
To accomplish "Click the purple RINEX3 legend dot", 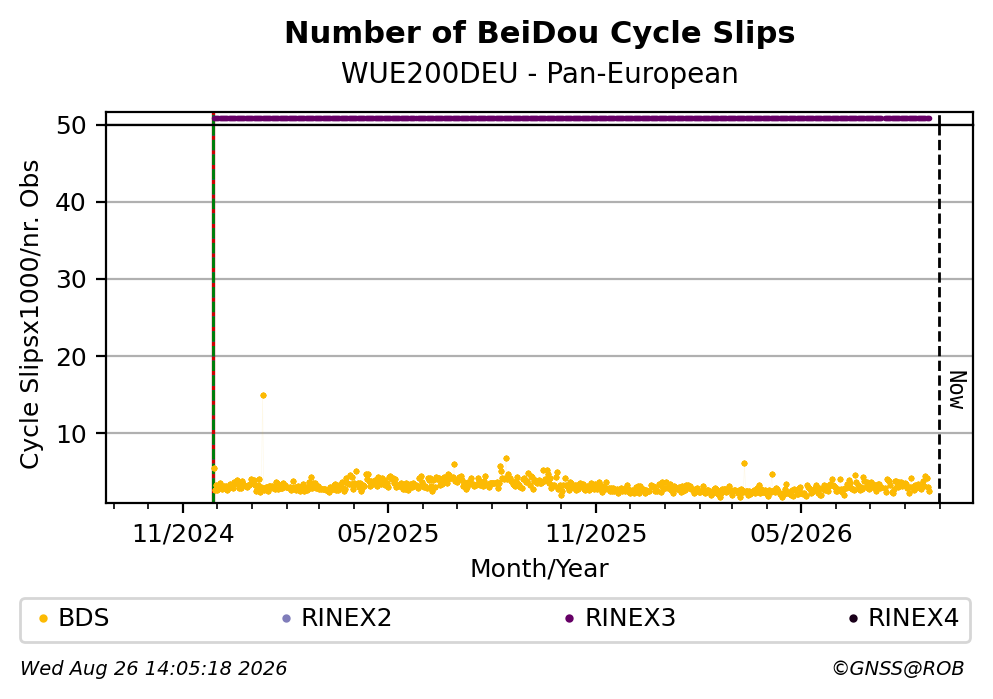I will (569, 619).
